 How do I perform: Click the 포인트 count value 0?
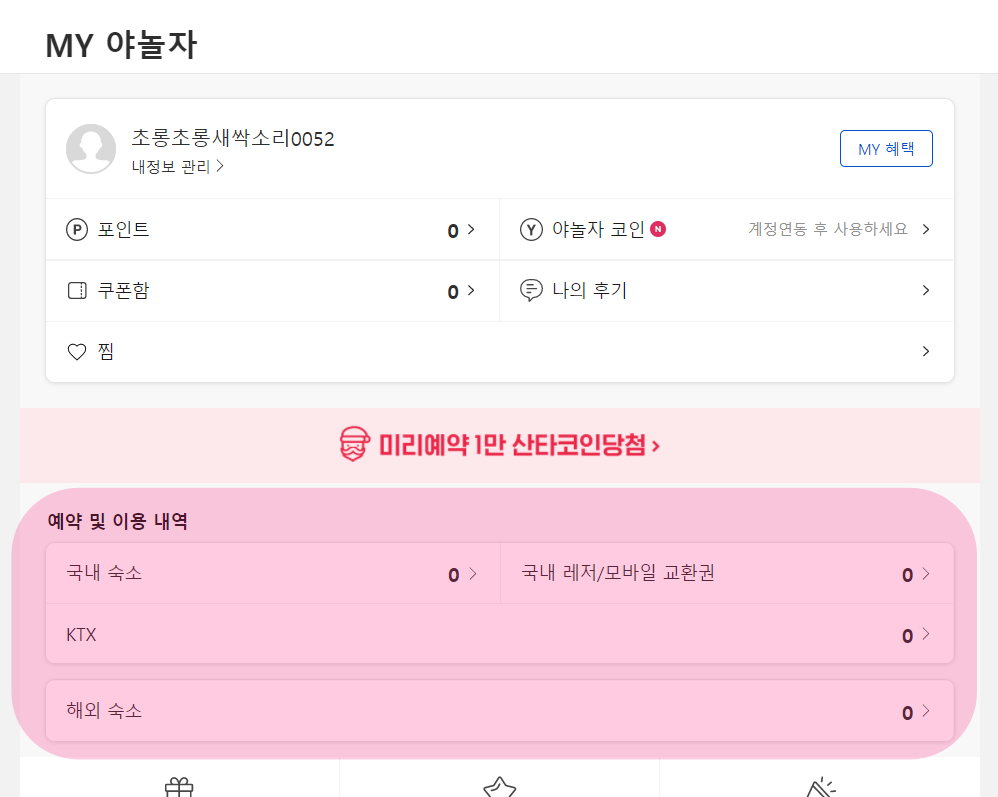coord(453,231)
